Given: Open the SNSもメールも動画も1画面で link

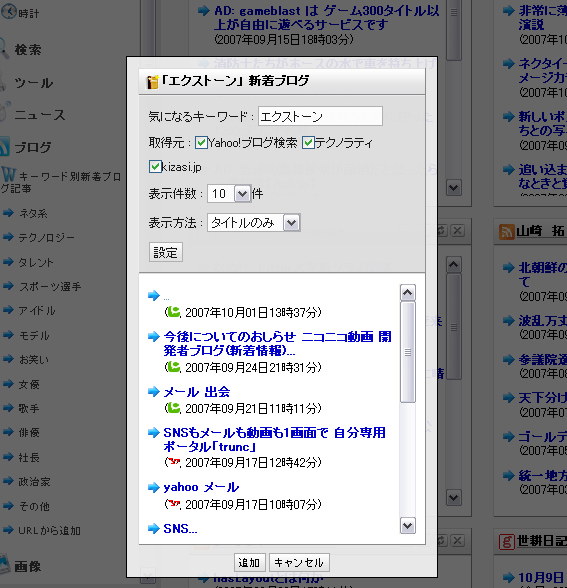Looking at the screenshot, I should pos(274,440).
